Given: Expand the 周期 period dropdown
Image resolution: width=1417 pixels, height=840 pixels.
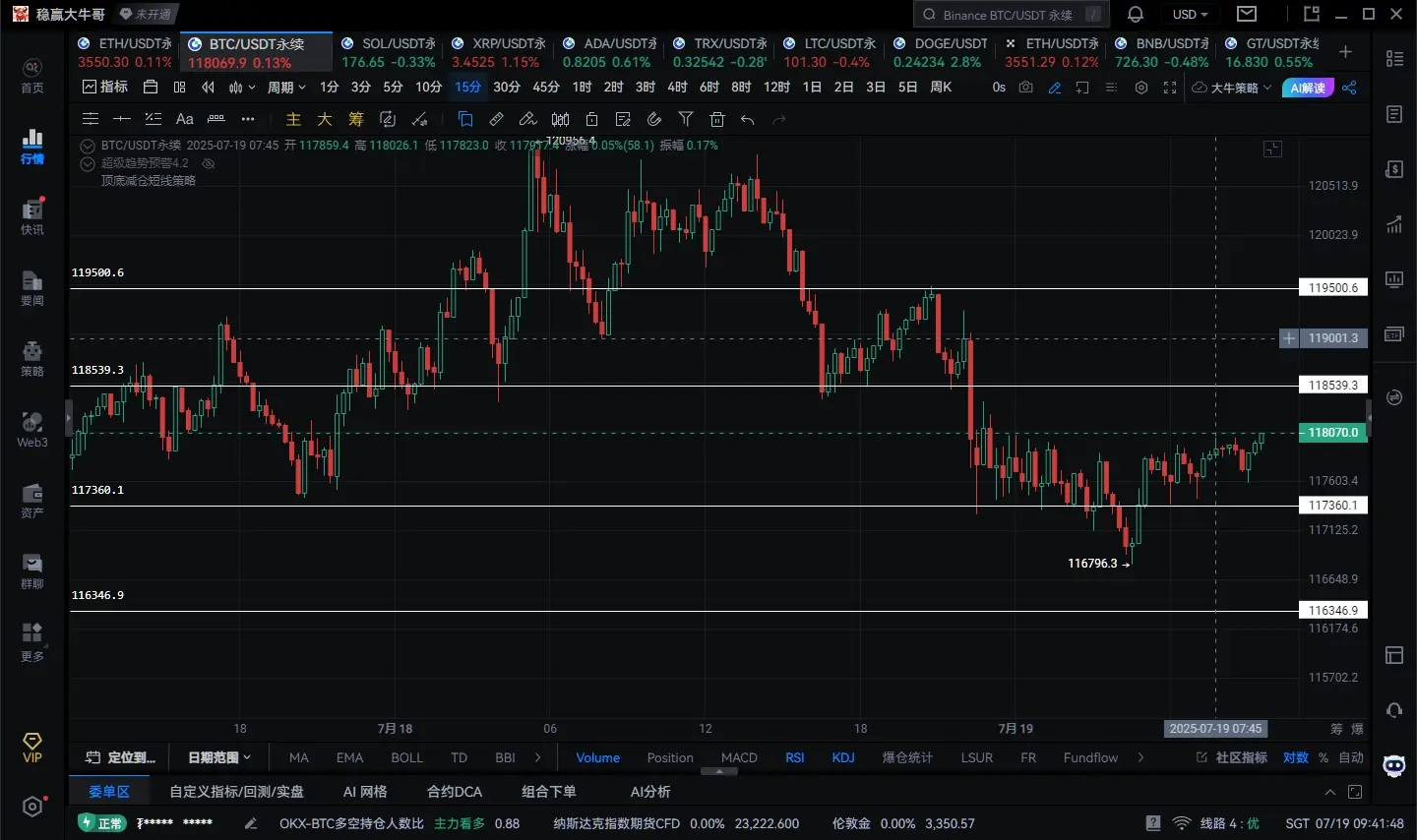Looking at the screenshot, I should pyautogui.click(x=286, y=88).
